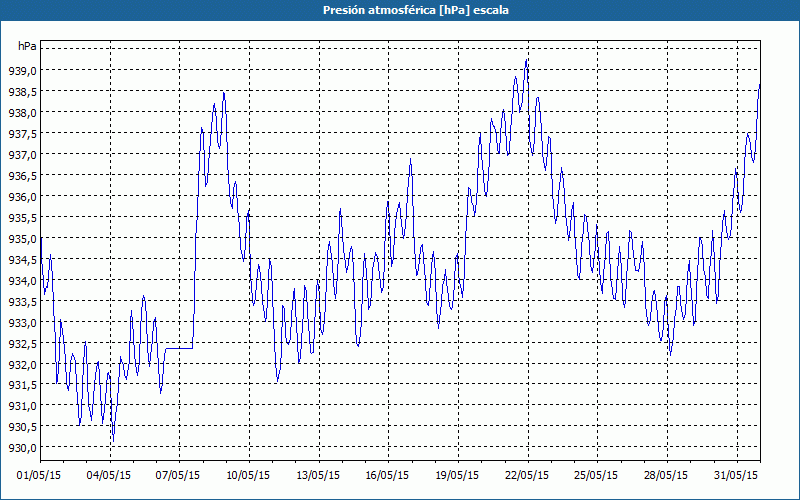Screen dimensions: 800x500
Task: Click the 28/05/15 date label
Action: pyautogui.click(x=666, y=476)
